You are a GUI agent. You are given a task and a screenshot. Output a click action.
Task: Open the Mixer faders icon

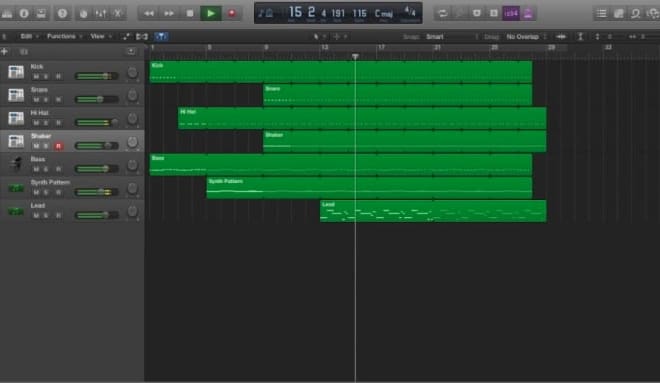[x=101, y=13]
